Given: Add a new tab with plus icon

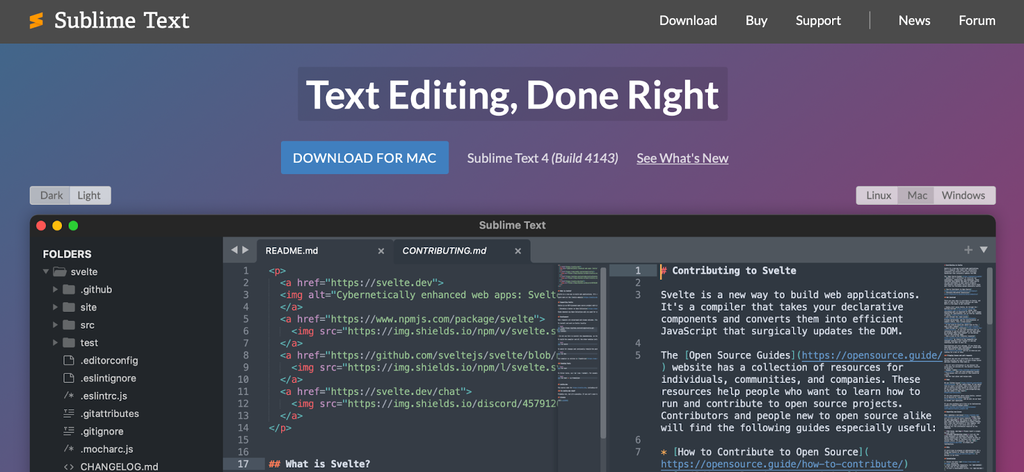Looking at the screenshot, I should point(968,249).
